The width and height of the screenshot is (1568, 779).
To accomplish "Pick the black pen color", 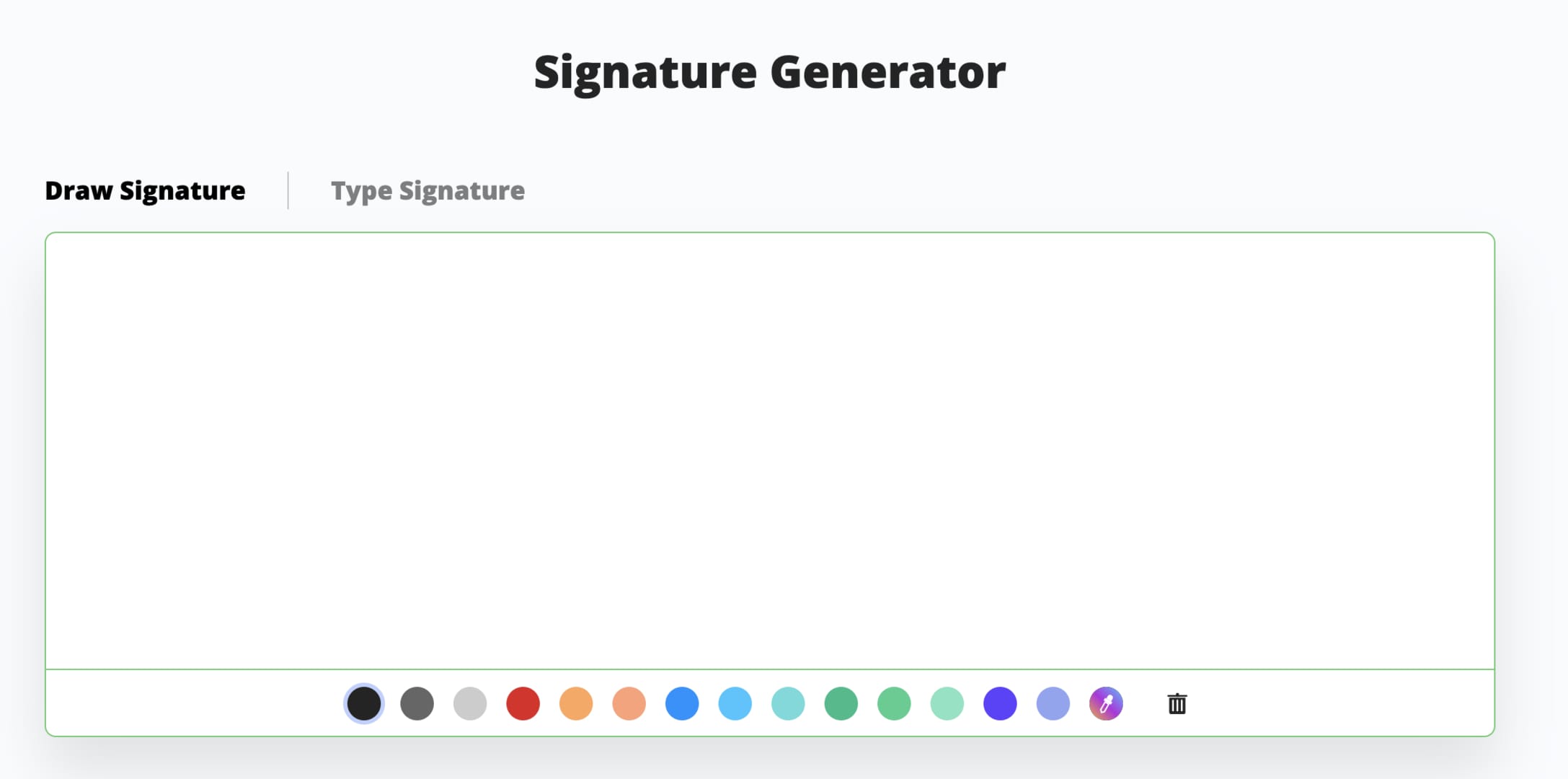I will (364, 703).
